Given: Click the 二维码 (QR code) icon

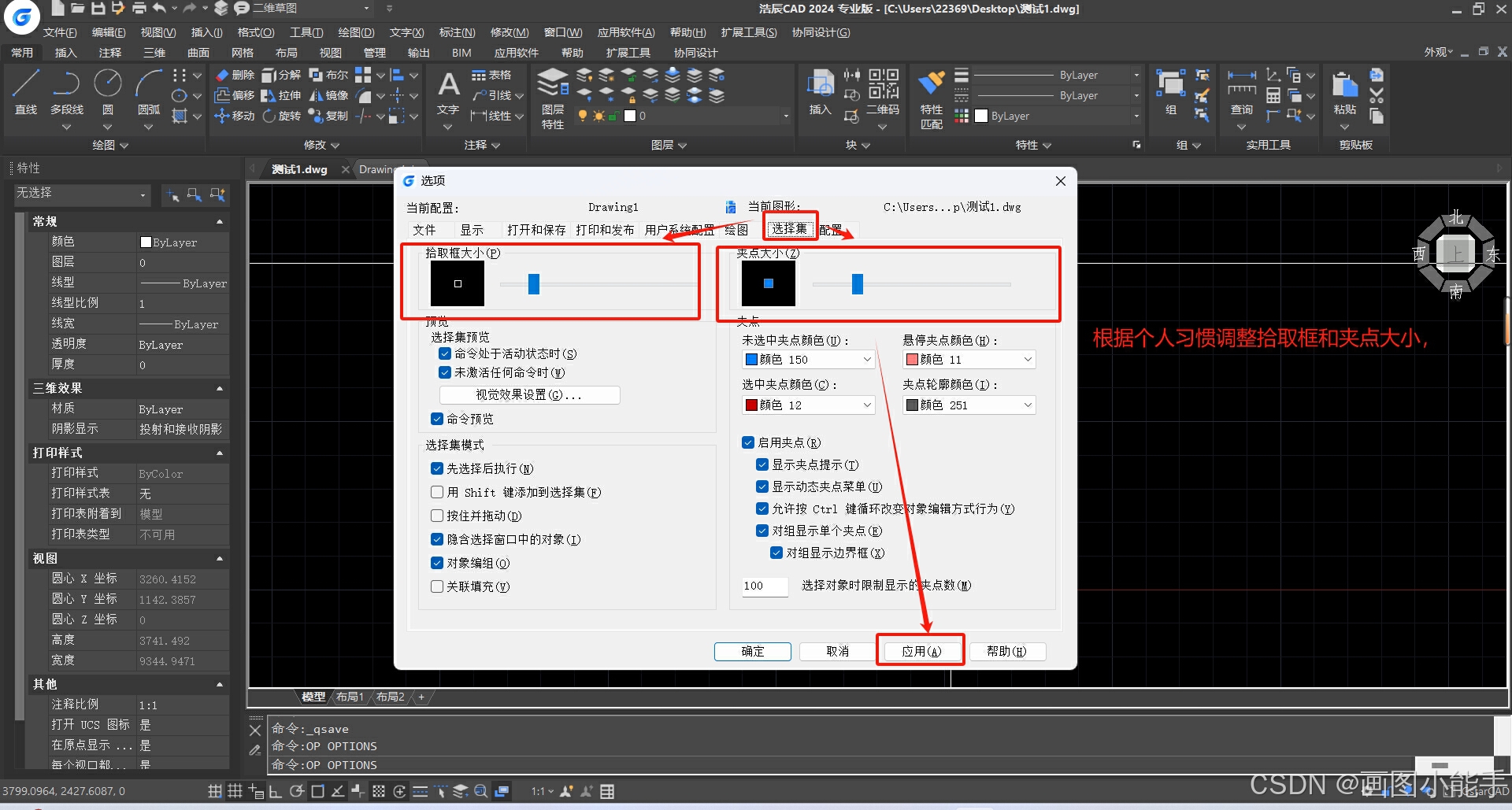Looking at the screenshot, I should coord(883,91).
